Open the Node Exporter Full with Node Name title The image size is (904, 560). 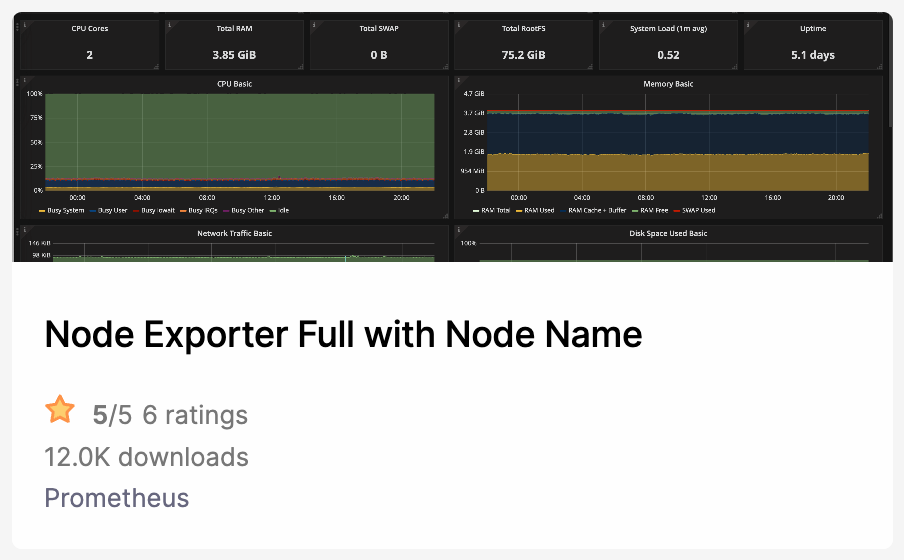(x=343, y=335)
